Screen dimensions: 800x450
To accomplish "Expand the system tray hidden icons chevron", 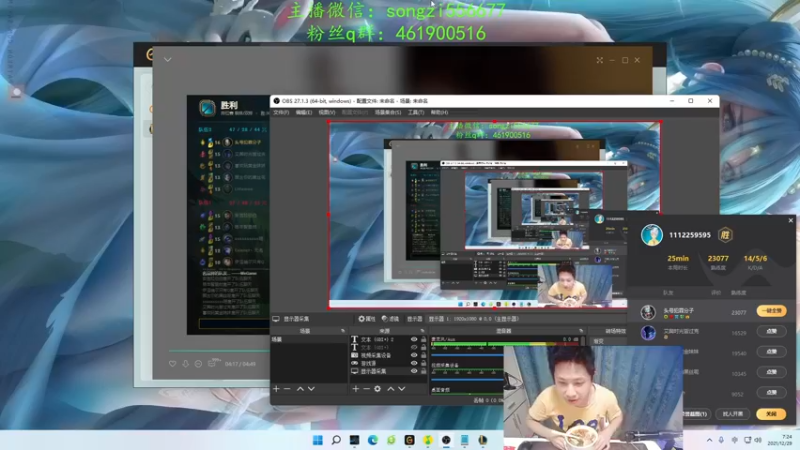I will pyautogui.click(x=709, y=440).
